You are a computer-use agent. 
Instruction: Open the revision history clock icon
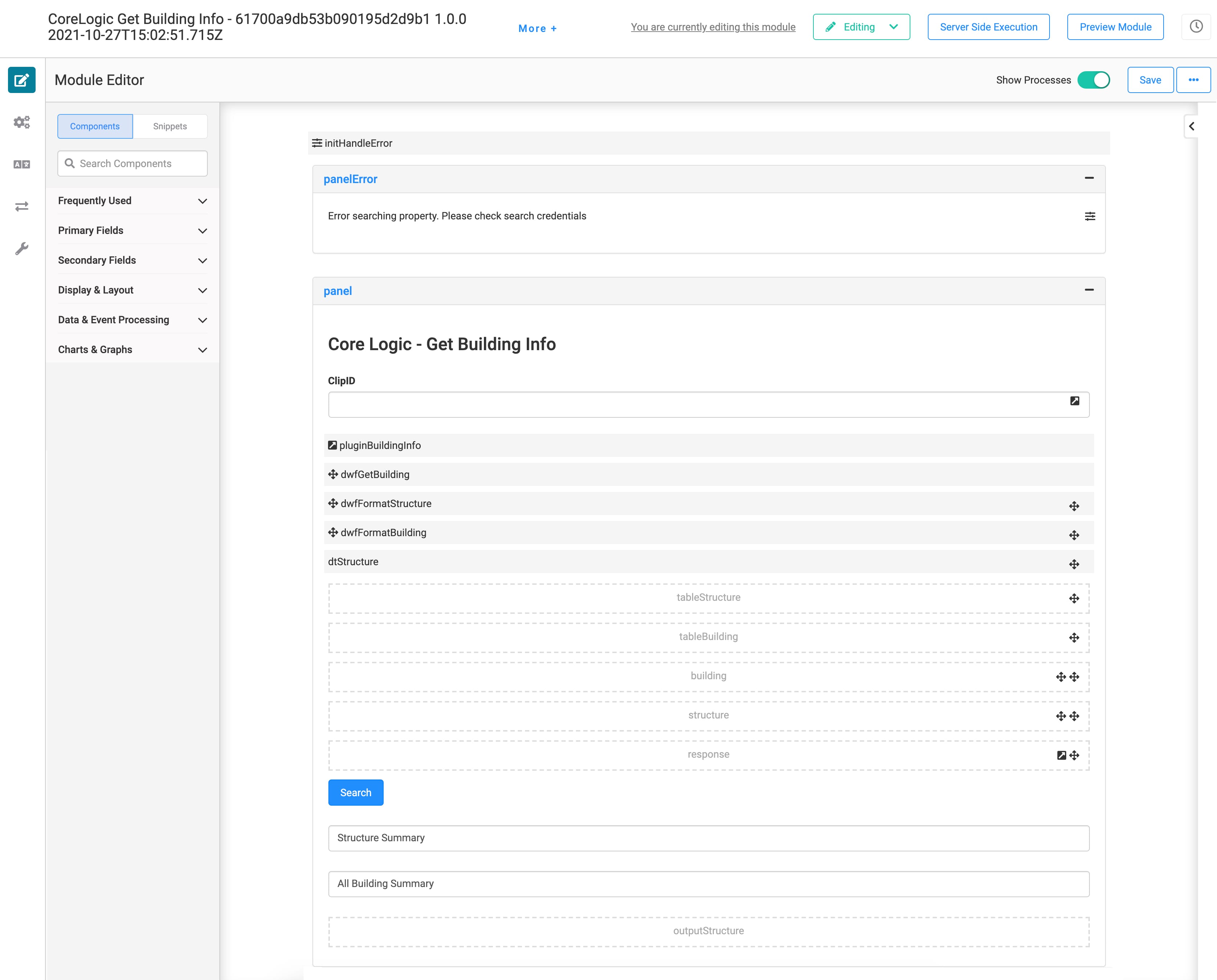[1196, 27]
